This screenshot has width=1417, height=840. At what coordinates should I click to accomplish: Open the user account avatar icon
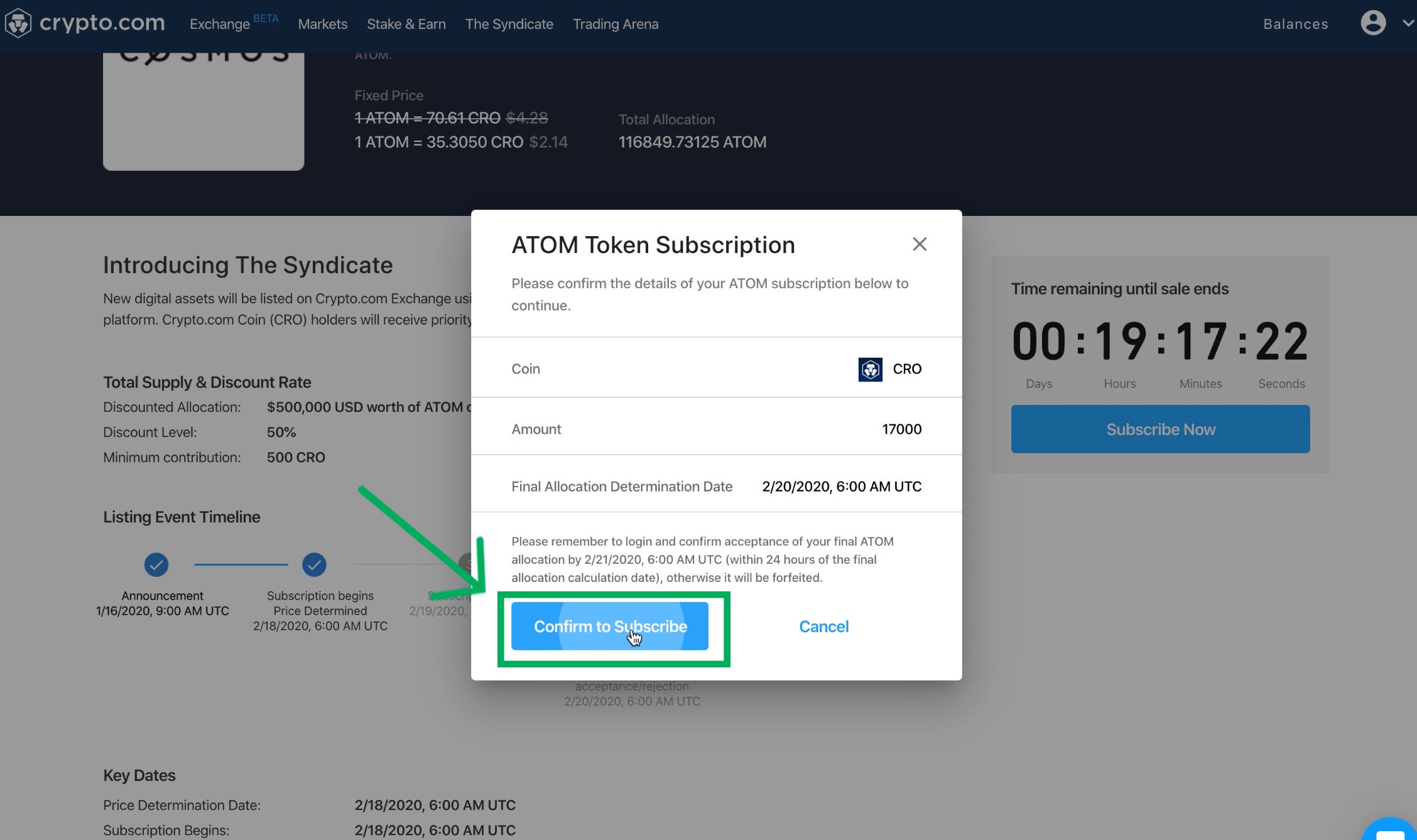(1372, 23)
